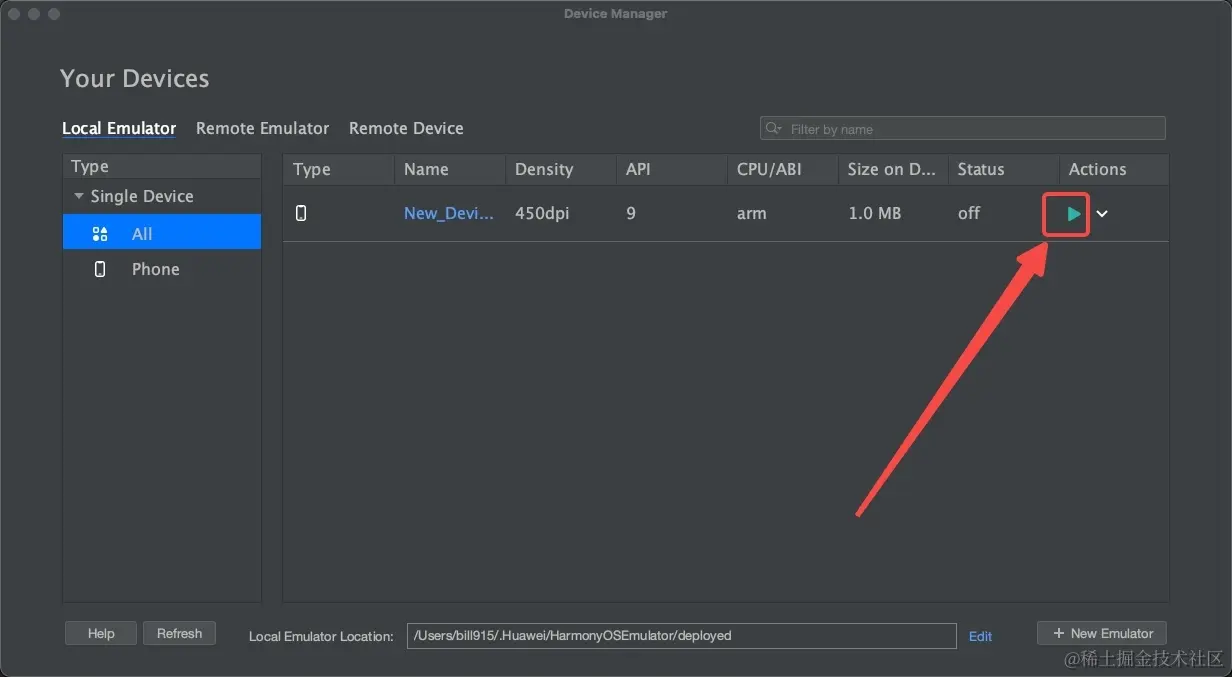Select the Local Emulator tab
This screenshot has width=1232, height=677.
(x=119, y=128)
